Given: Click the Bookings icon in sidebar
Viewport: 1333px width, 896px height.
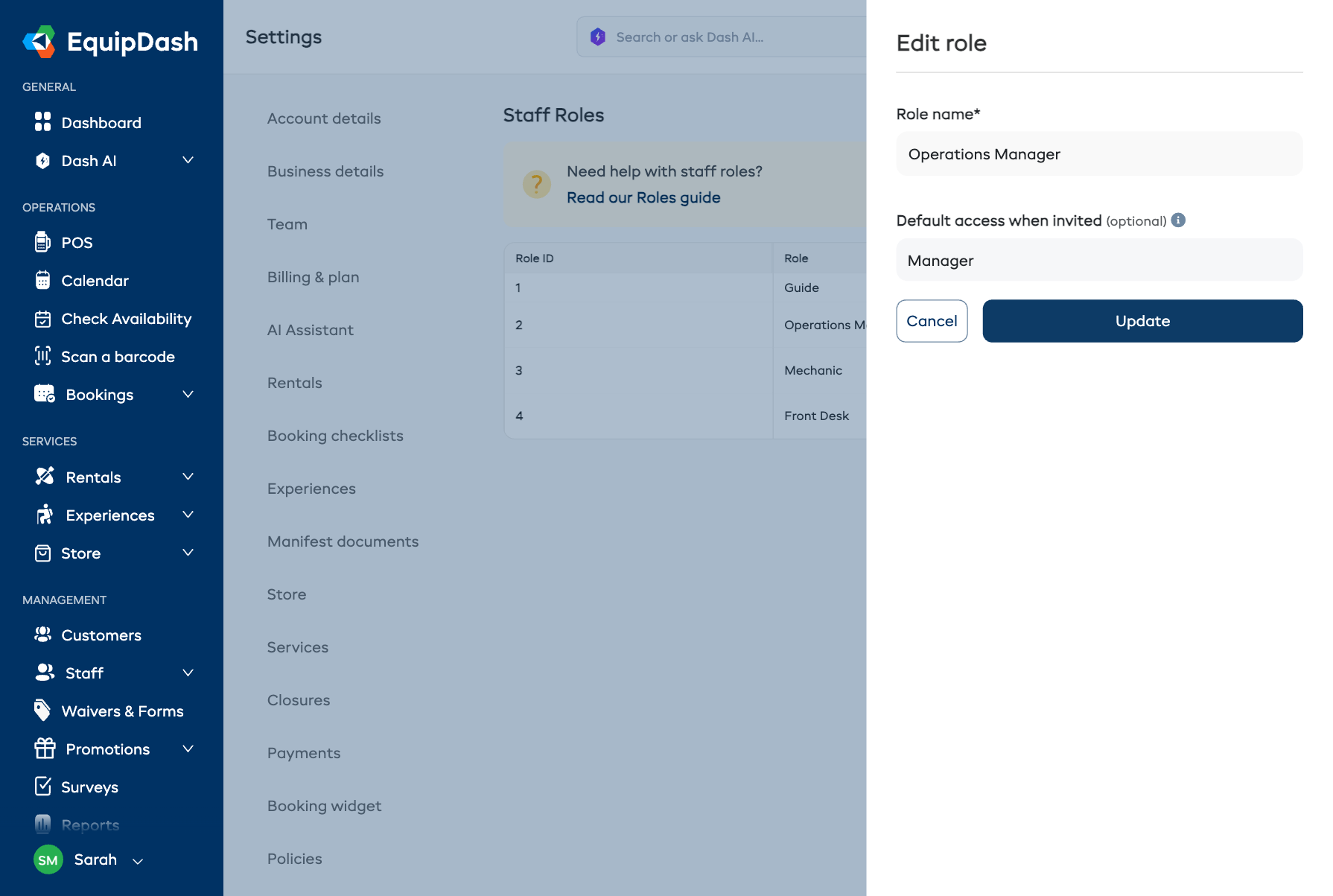Looking at the screenshot, I should pyautogui.click(x=45, y=394).
